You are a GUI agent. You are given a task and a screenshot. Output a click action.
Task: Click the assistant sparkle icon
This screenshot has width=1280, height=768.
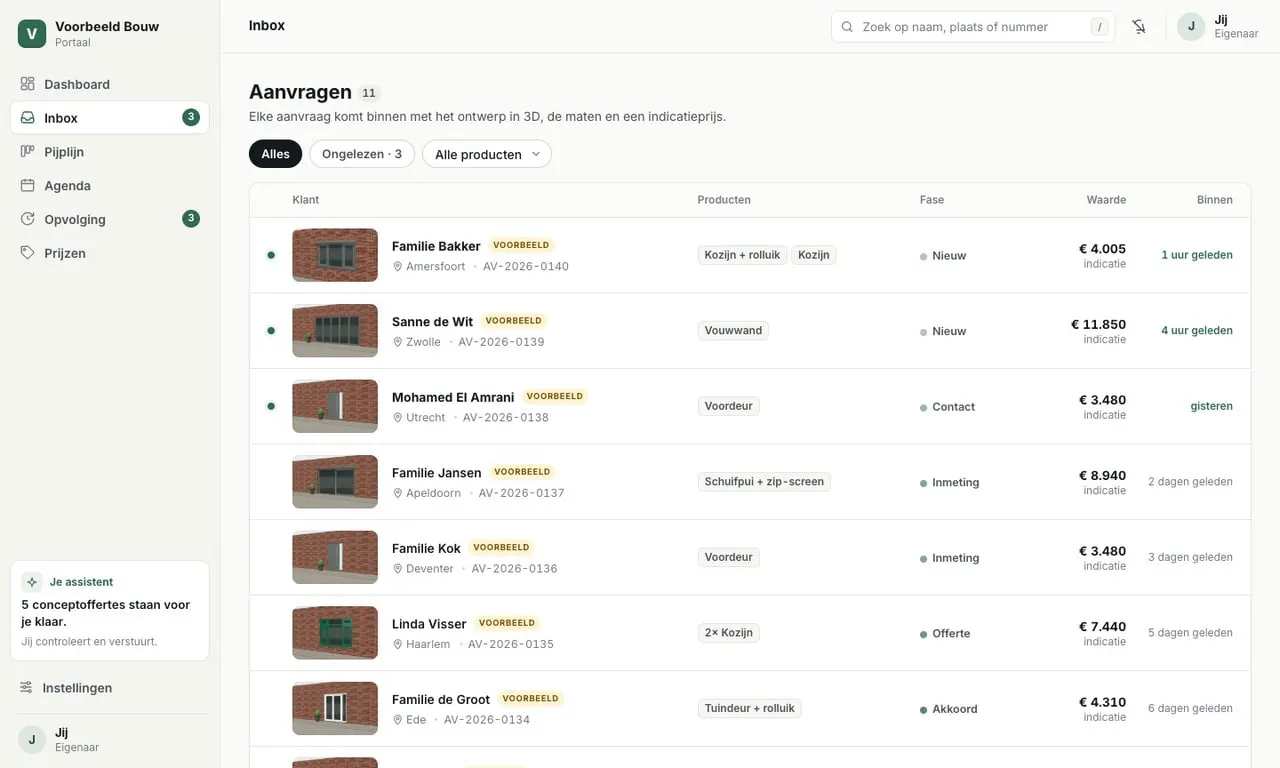[x=32, y=582]
